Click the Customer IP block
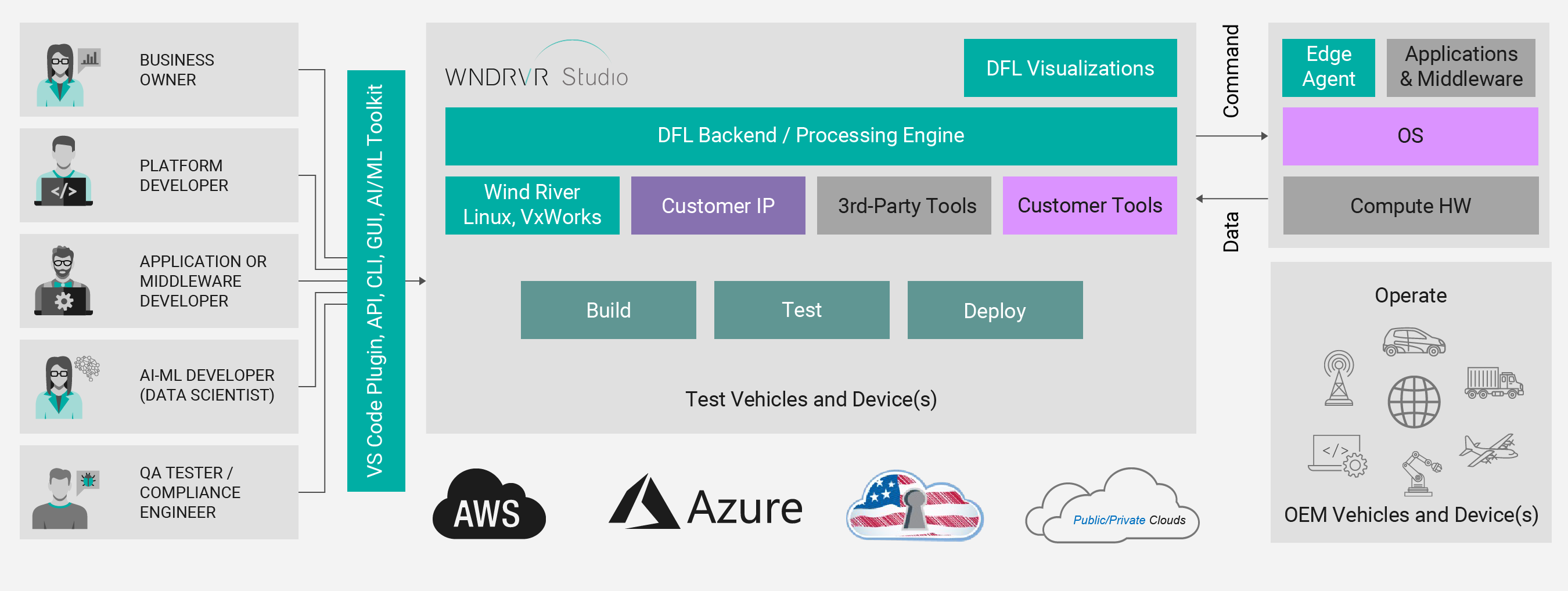 (718, 206)
